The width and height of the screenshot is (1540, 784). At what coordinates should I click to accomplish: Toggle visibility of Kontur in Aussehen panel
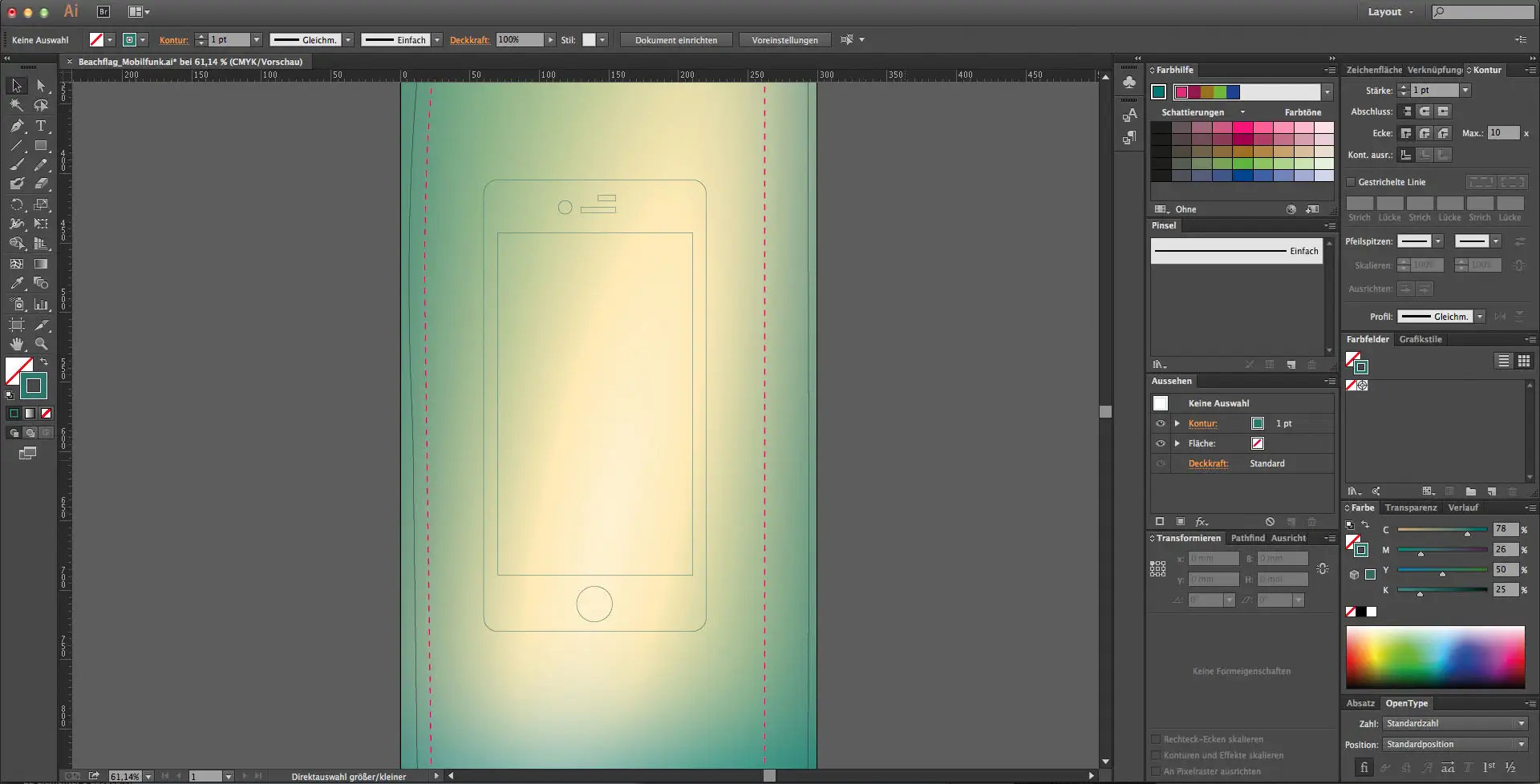coord(1160,423)
